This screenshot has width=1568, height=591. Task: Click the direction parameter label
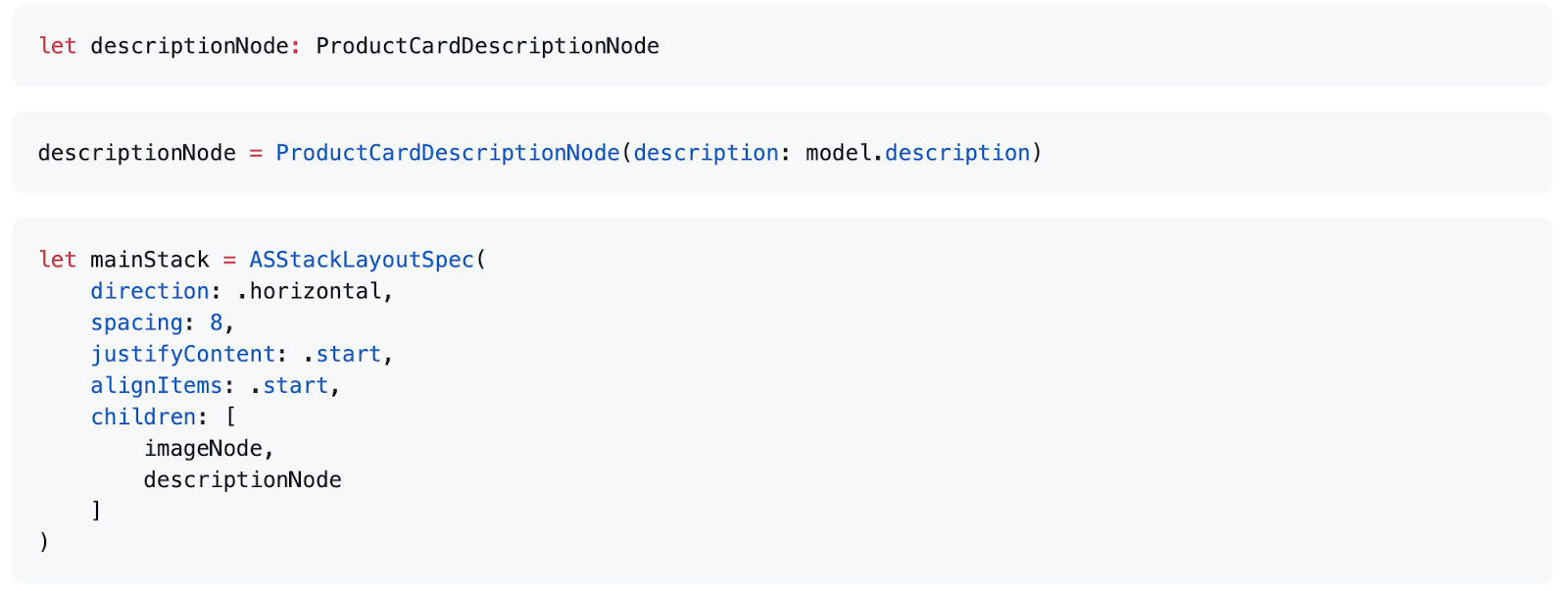tap(149, 291)
